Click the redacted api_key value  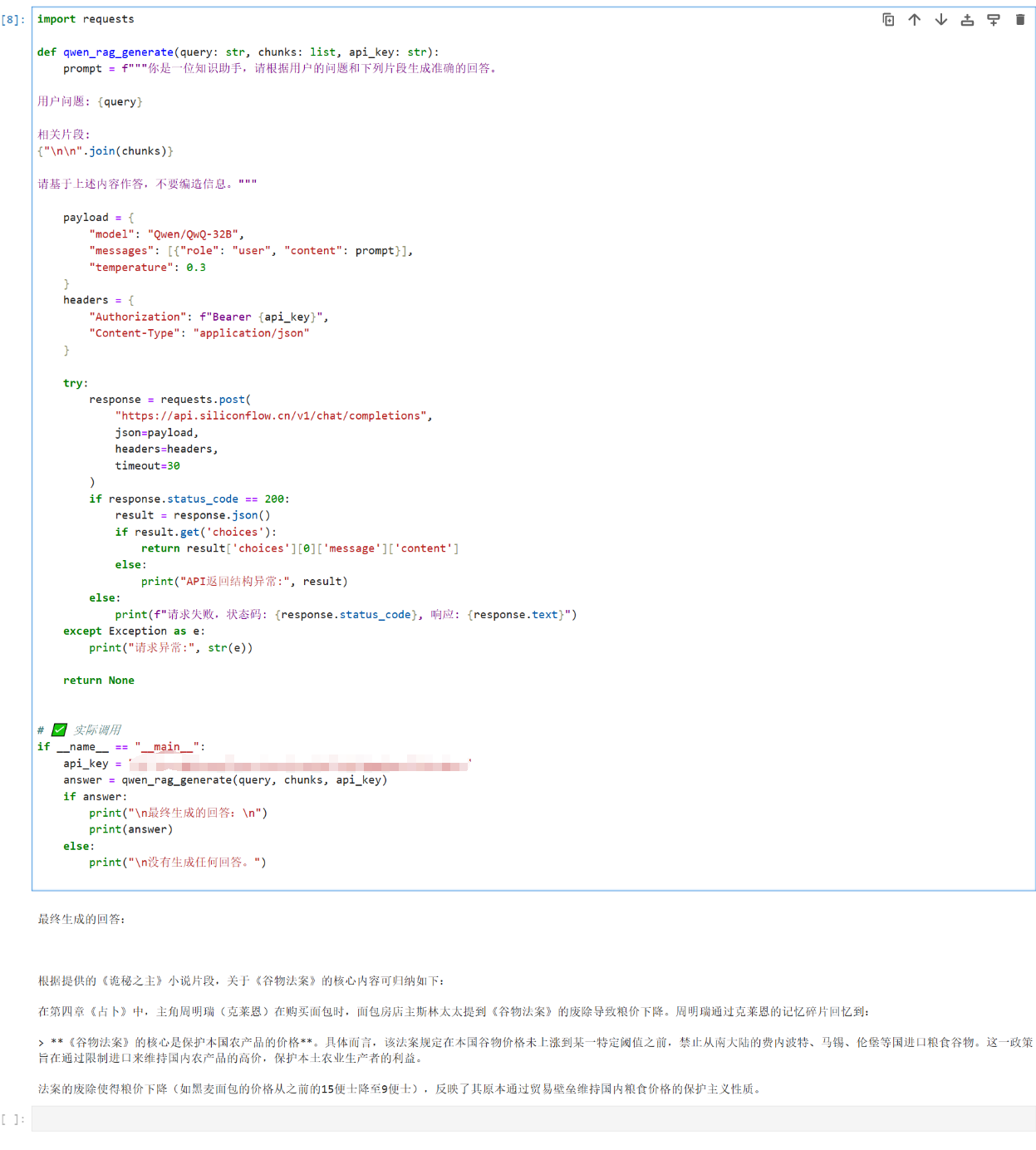point(299,764)
